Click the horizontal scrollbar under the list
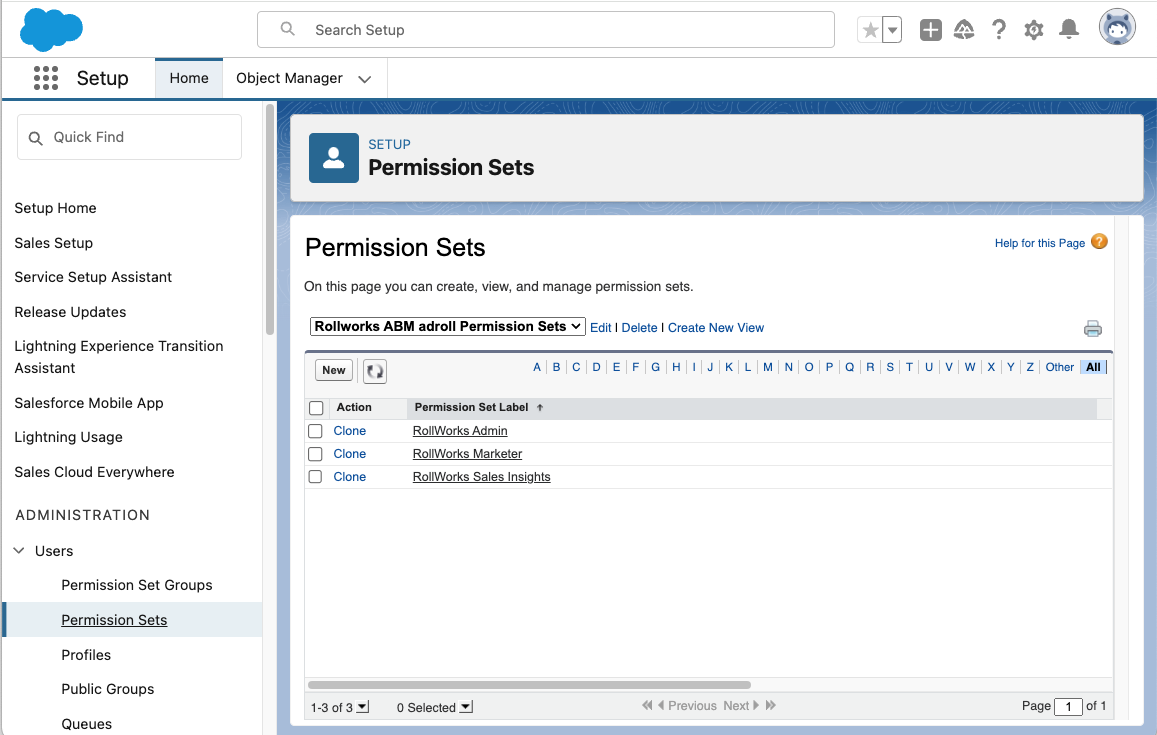Image resolution: width=1157 pixels, height=735 pixels. click(529, 685)
